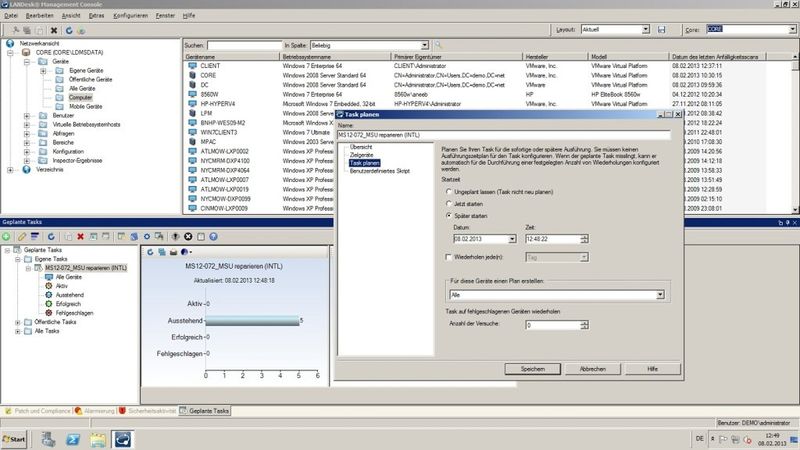
Task: Expand the Öffentliche Tasks node
Action: point(18,322)
